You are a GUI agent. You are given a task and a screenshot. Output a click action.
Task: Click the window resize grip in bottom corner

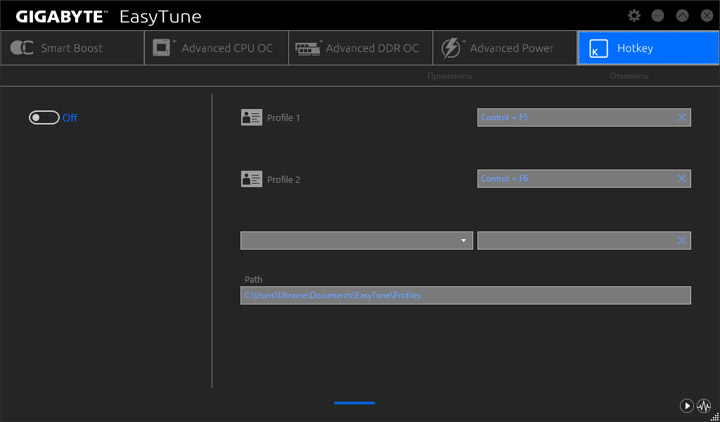716,417
